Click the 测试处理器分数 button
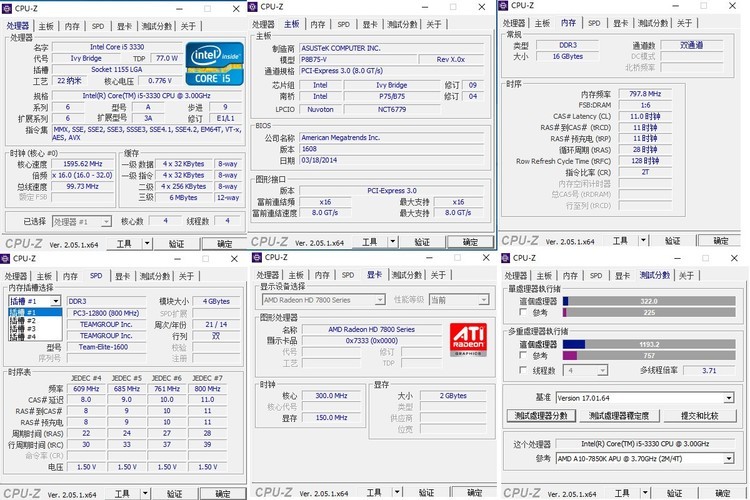Image resolution: width=750 pixels, height=500 pixels. click(540, 415)
